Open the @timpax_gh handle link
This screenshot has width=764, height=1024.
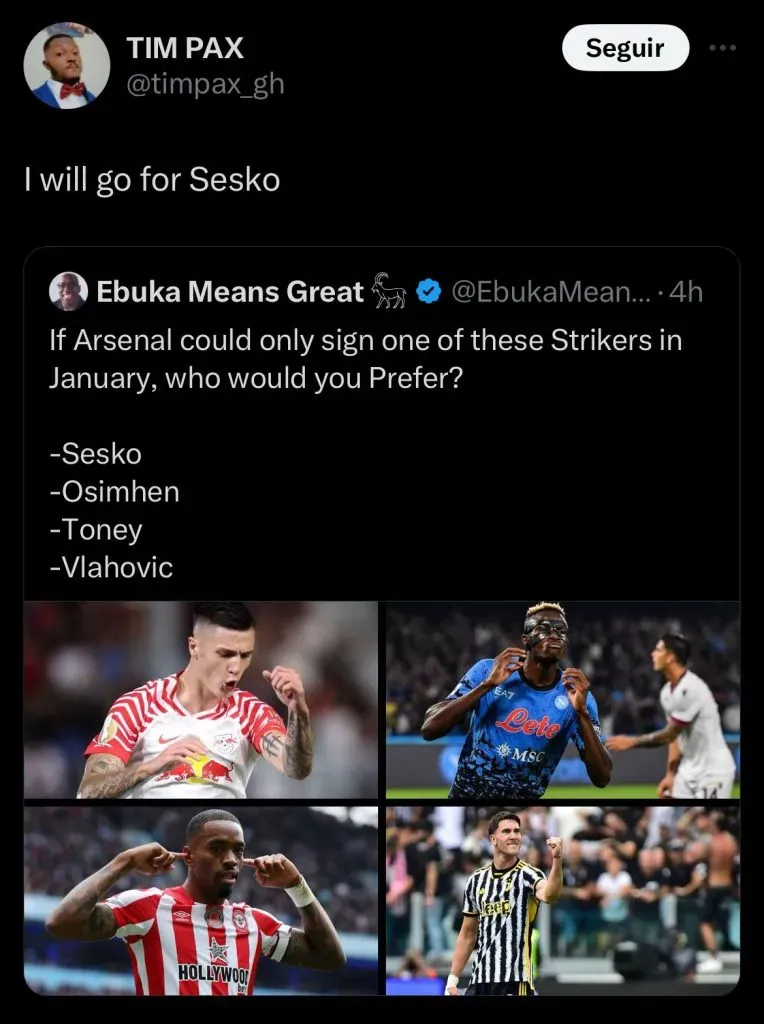coord(205,84)
